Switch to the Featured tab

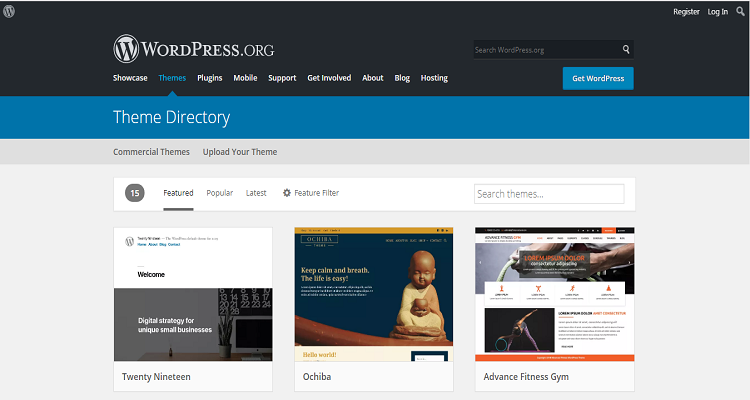point(178,193)
